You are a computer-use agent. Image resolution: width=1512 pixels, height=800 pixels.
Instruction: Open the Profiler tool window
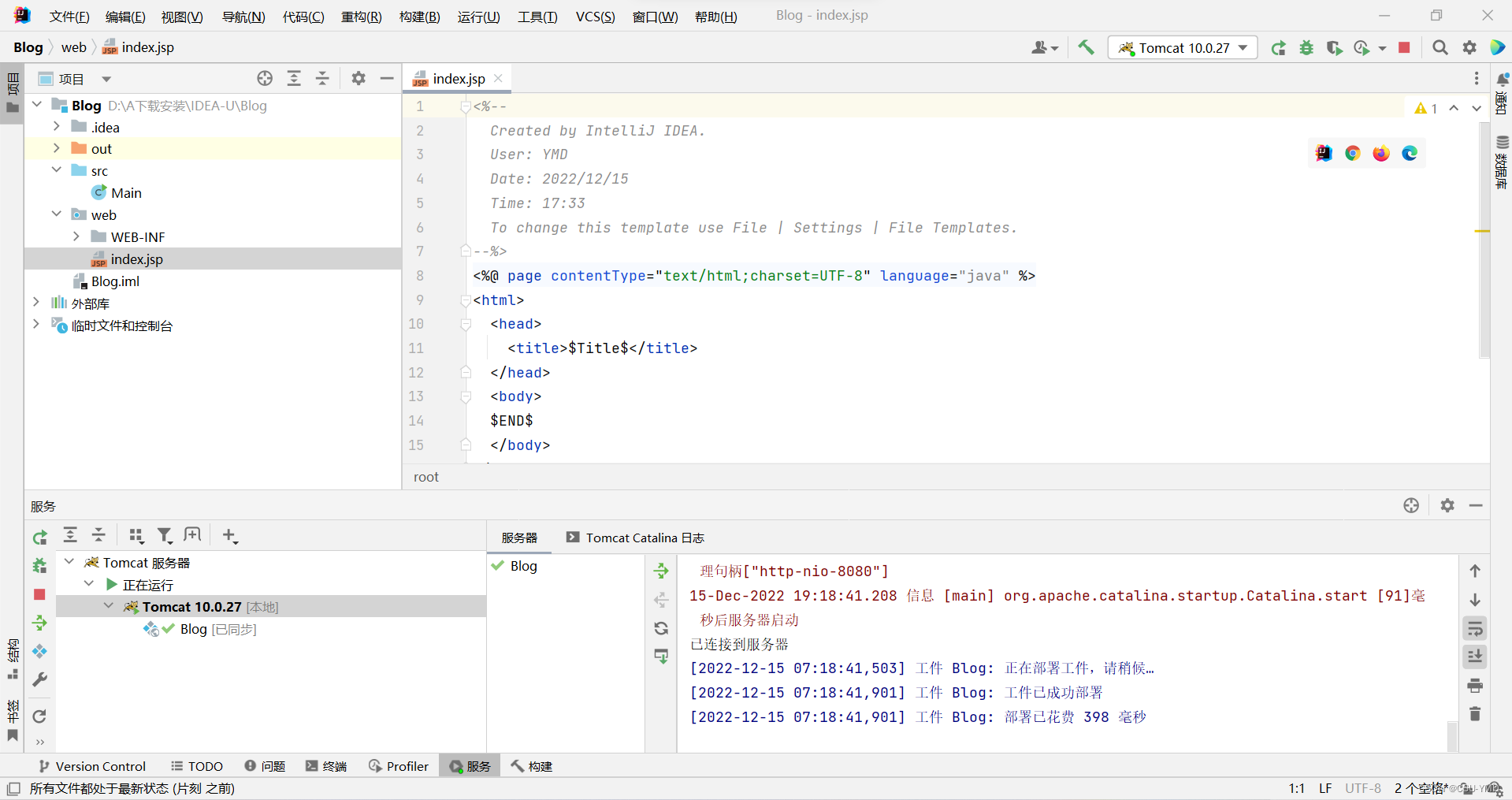pos(399,766)
